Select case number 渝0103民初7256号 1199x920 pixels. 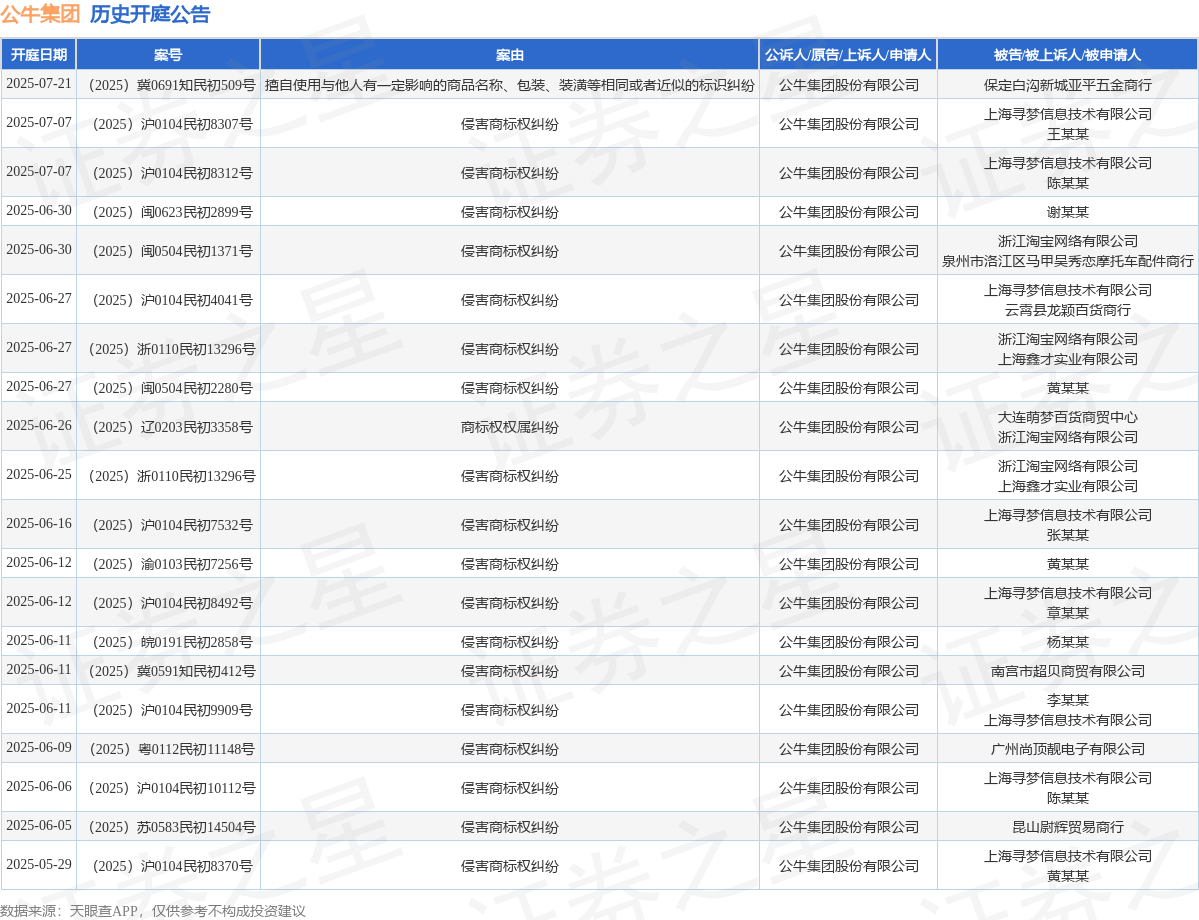coord(168,564)
